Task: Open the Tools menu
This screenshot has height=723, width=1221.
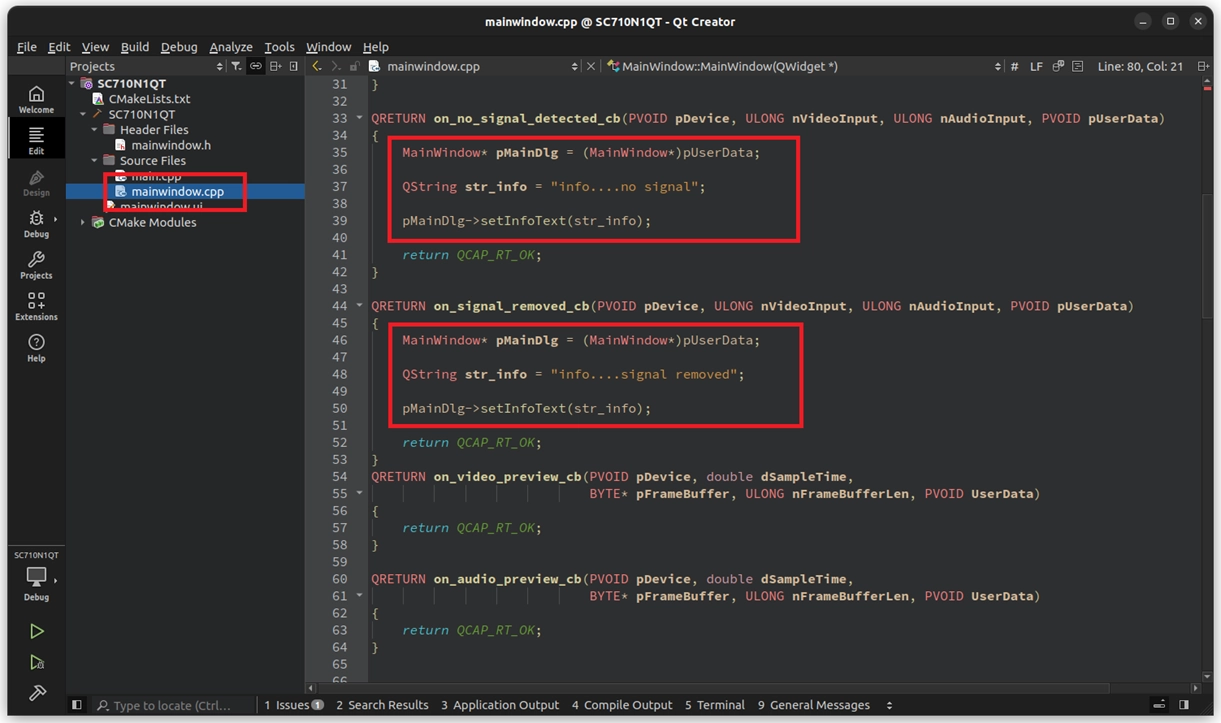Action: pyautogui.click(x=279, y=46)
